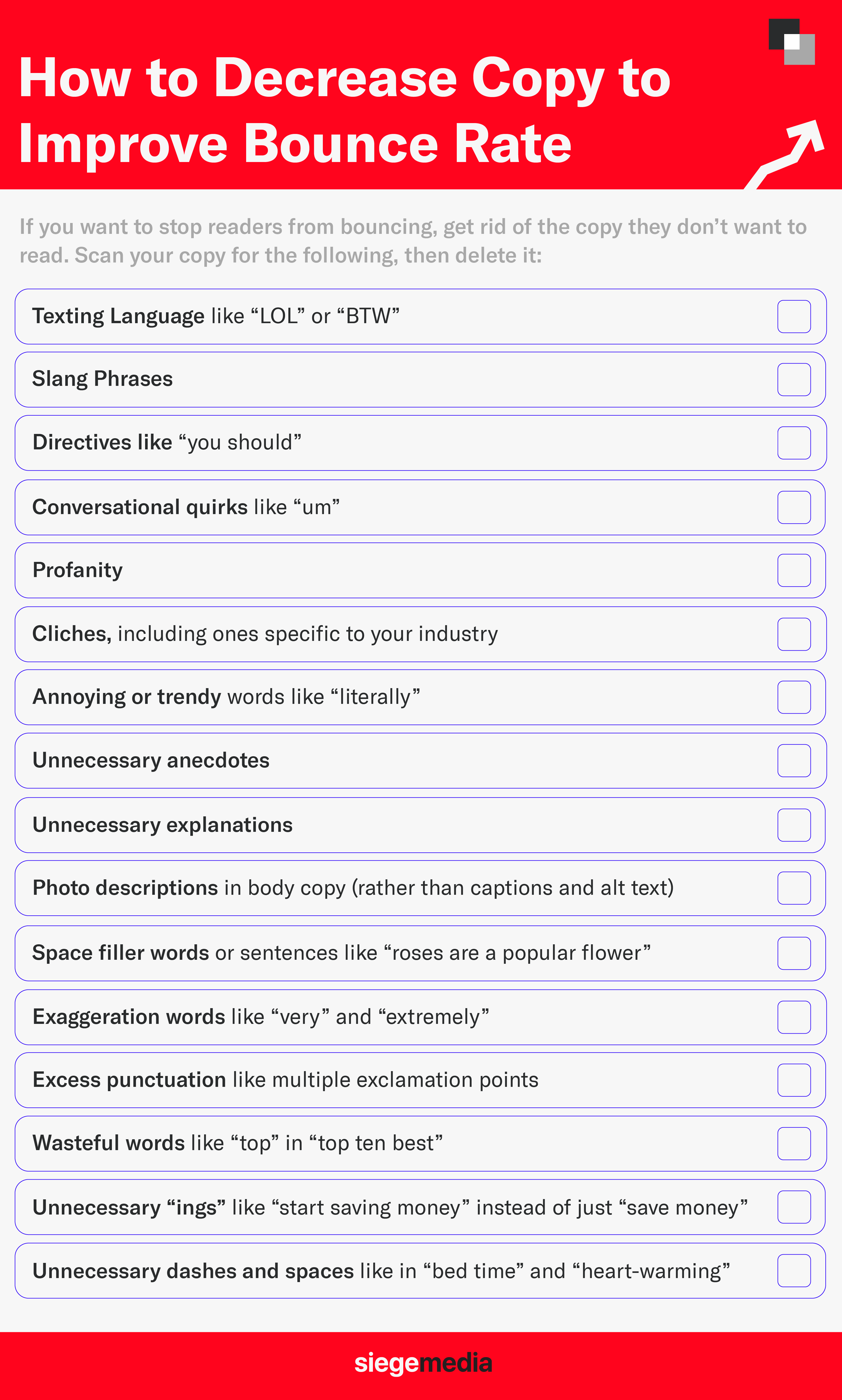Check the Cliches checkbox
842x1400 pixels.
pos(794,634)
